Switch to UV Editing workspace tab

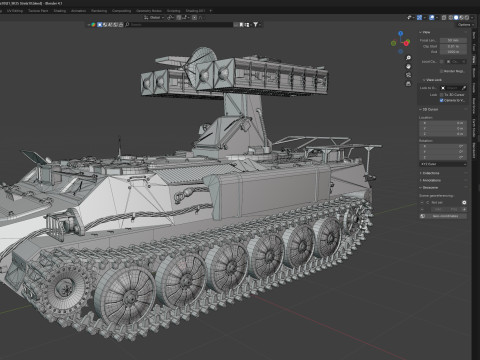(15, 11)
